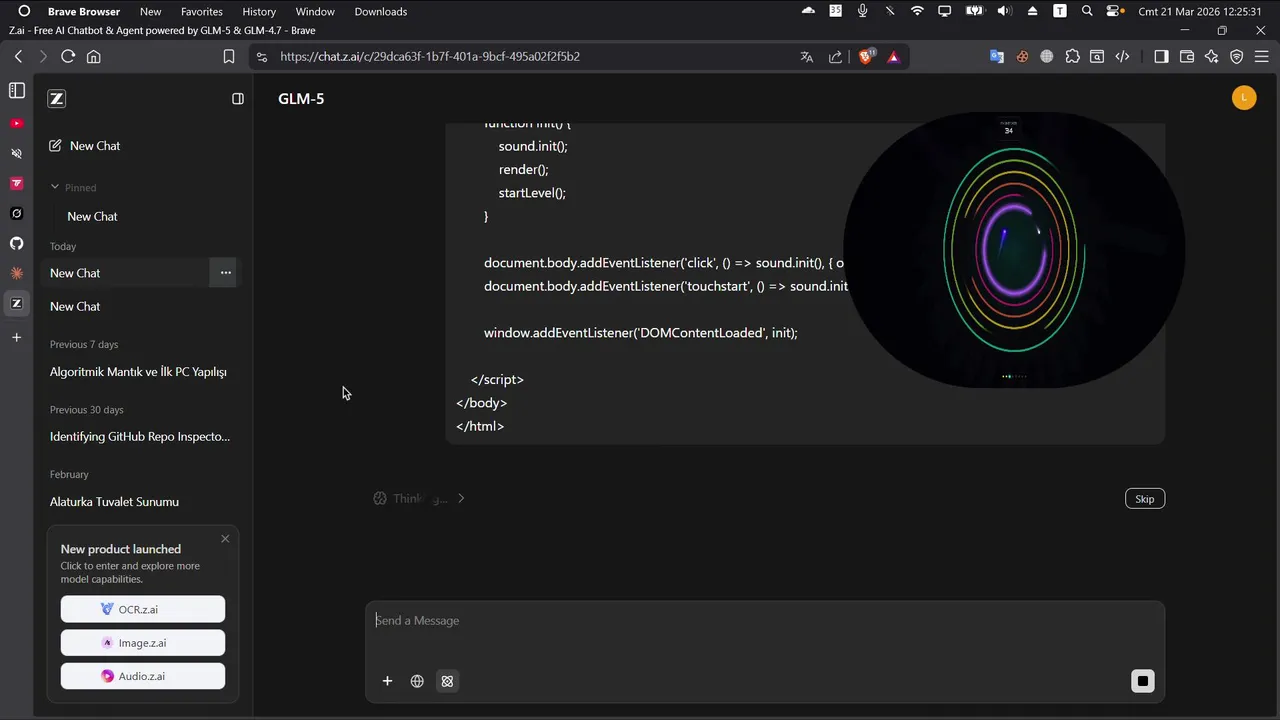Go back to previous page

click(x=18, y=57)
